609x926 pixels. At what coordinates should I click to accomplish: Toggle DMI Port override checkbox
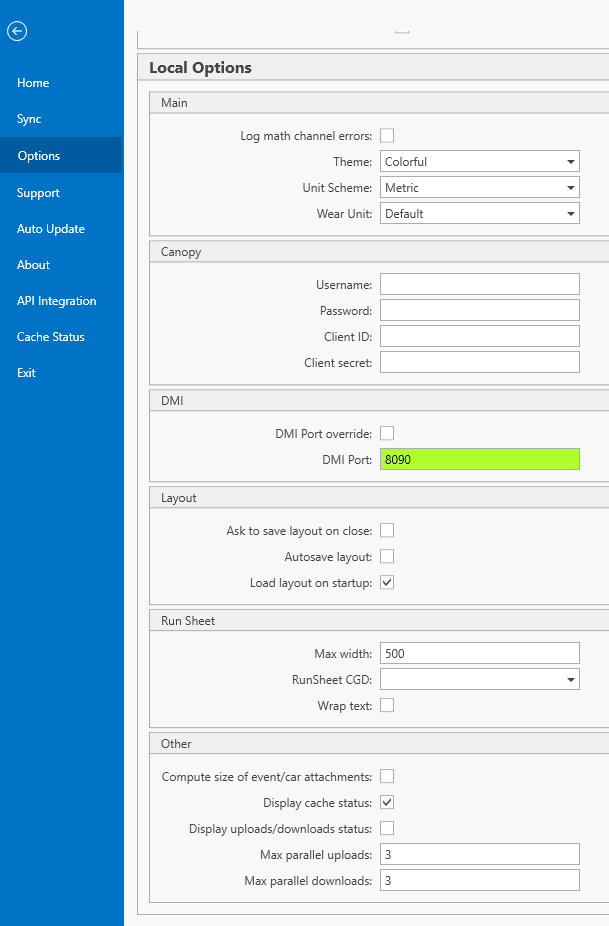tap(387, 433)
